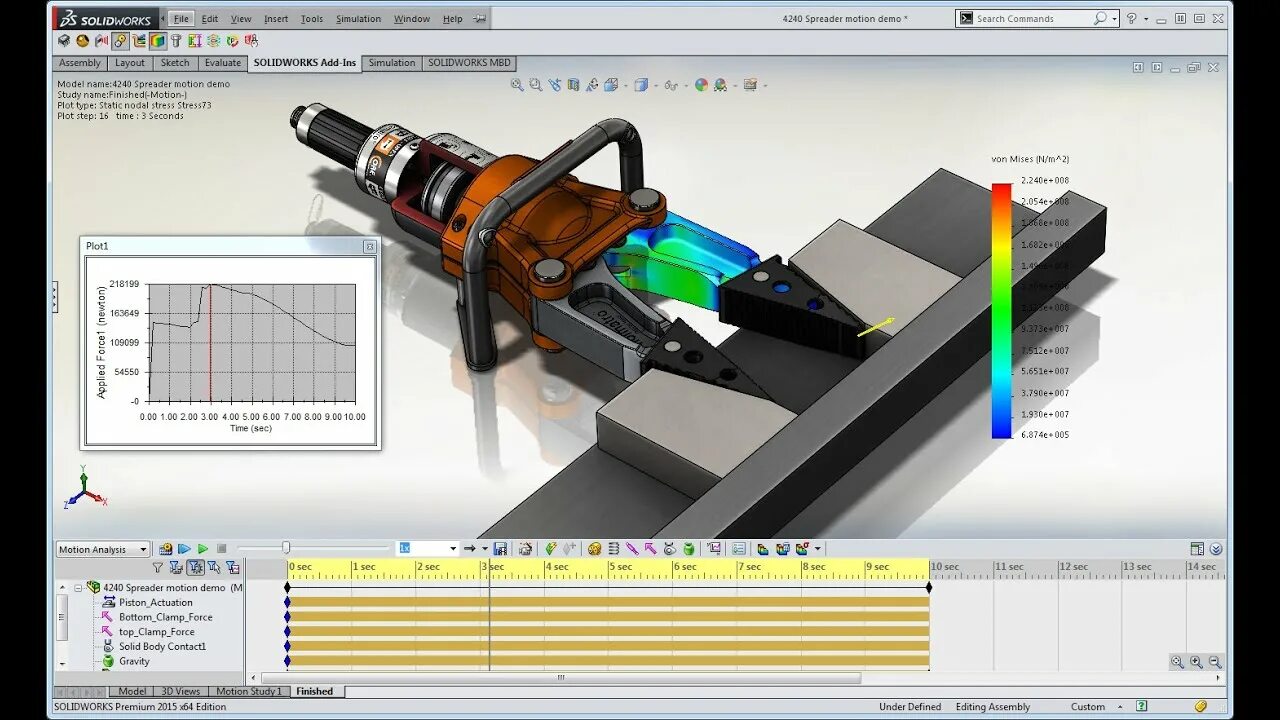Click the Spring icon in motion toolbar

(614, 549)
